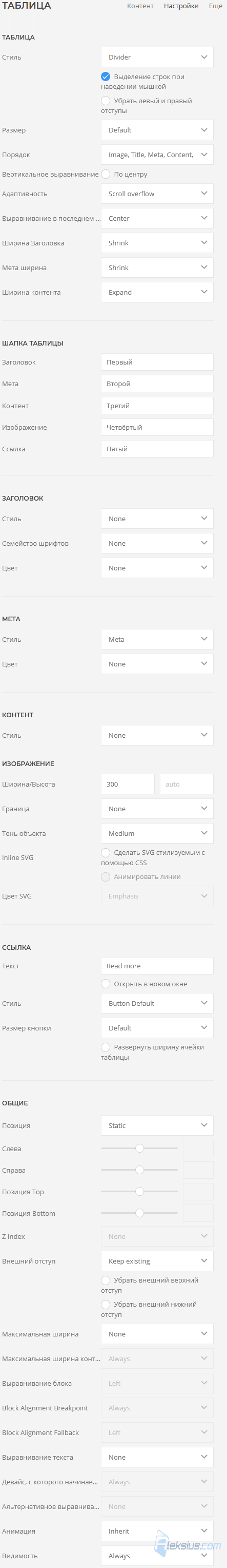
Task: Click the link Текст field containing Read more
Action: click(157, 966)
